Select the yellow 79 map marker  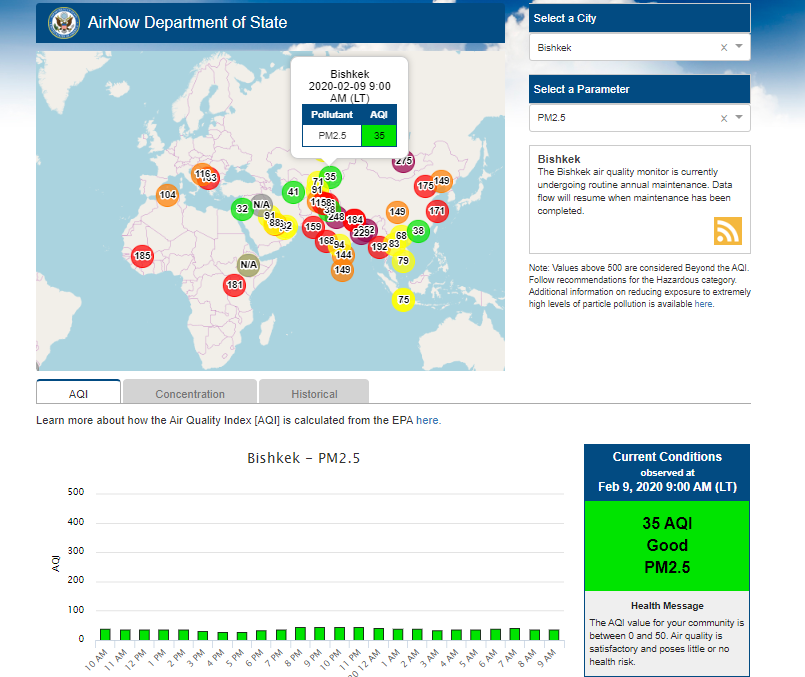tap(402, 262)
